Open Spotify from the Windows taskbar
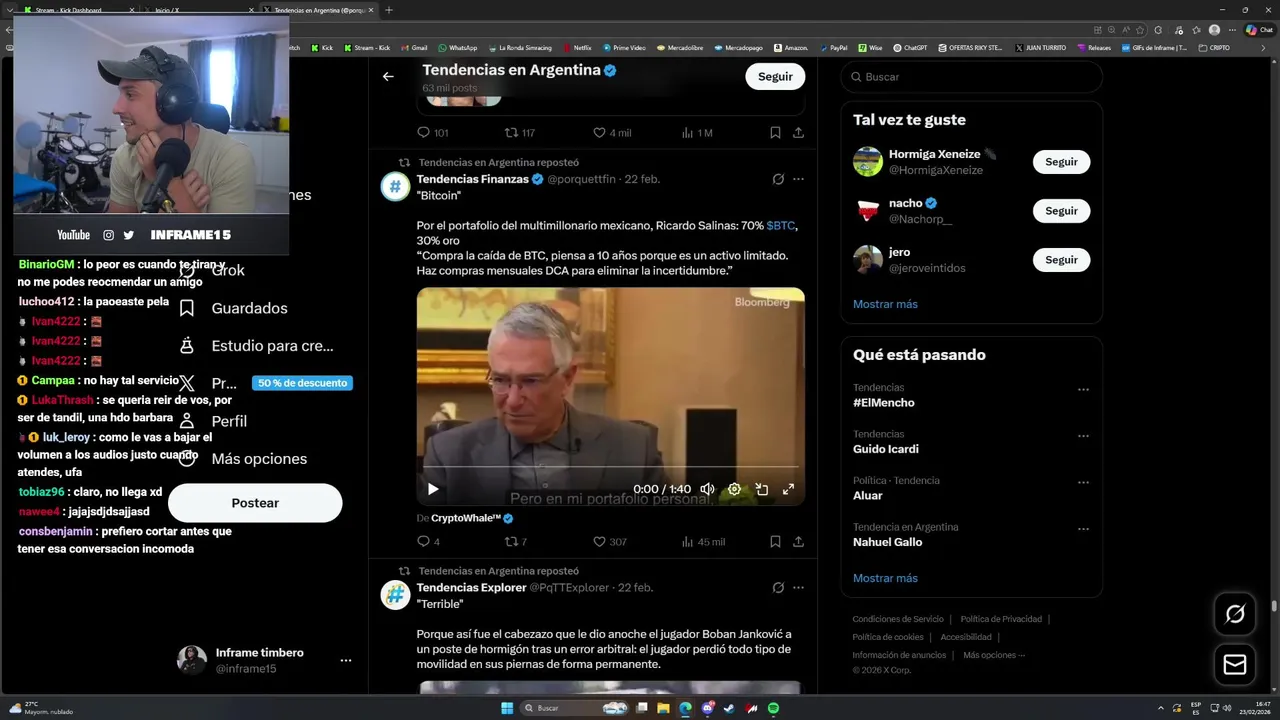The width and height of the screenshot is (1280, 720). (x=773, y=708)
